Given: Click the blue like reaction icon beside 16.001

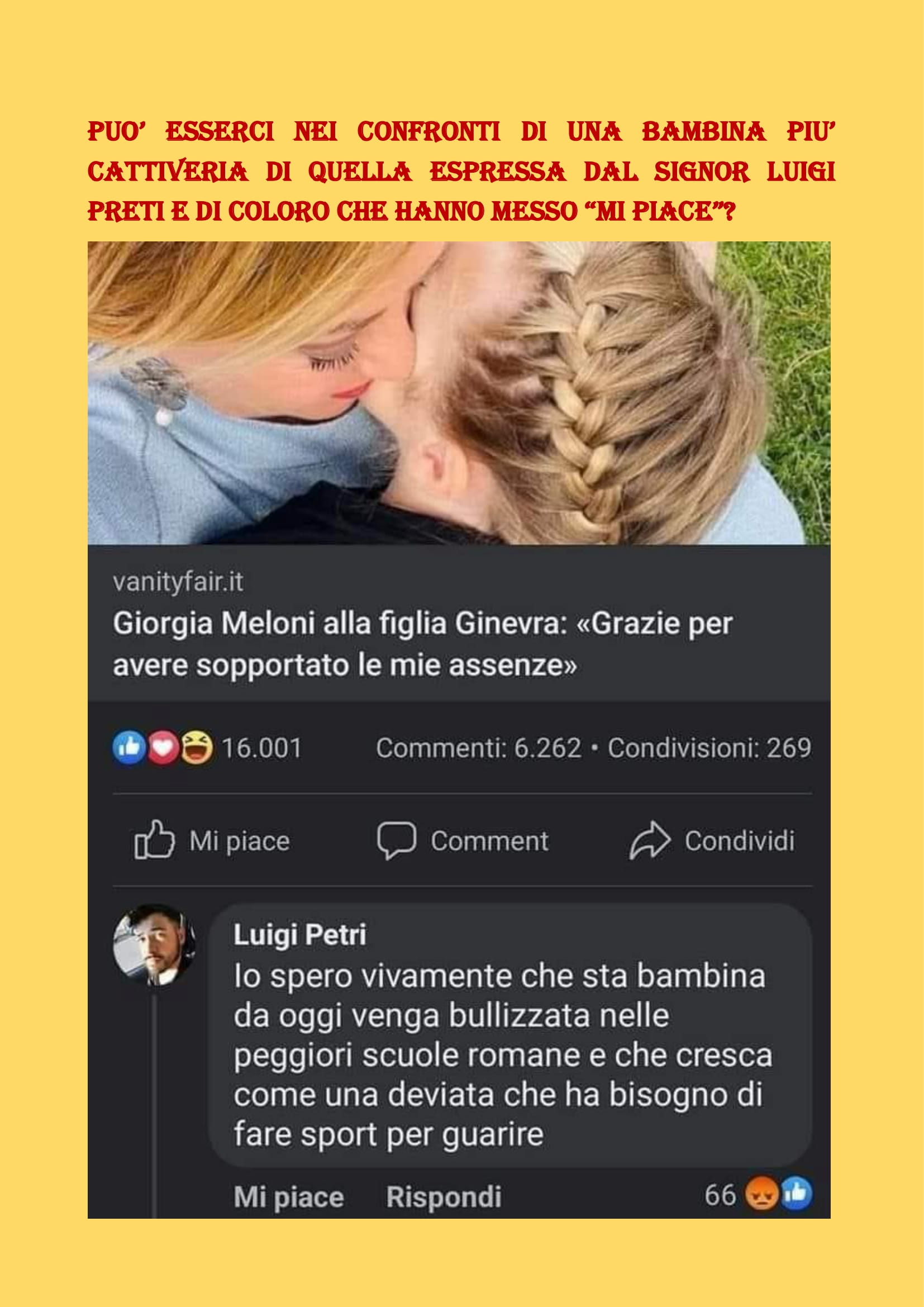Looking at the screenshot, I should click(129, 748).
